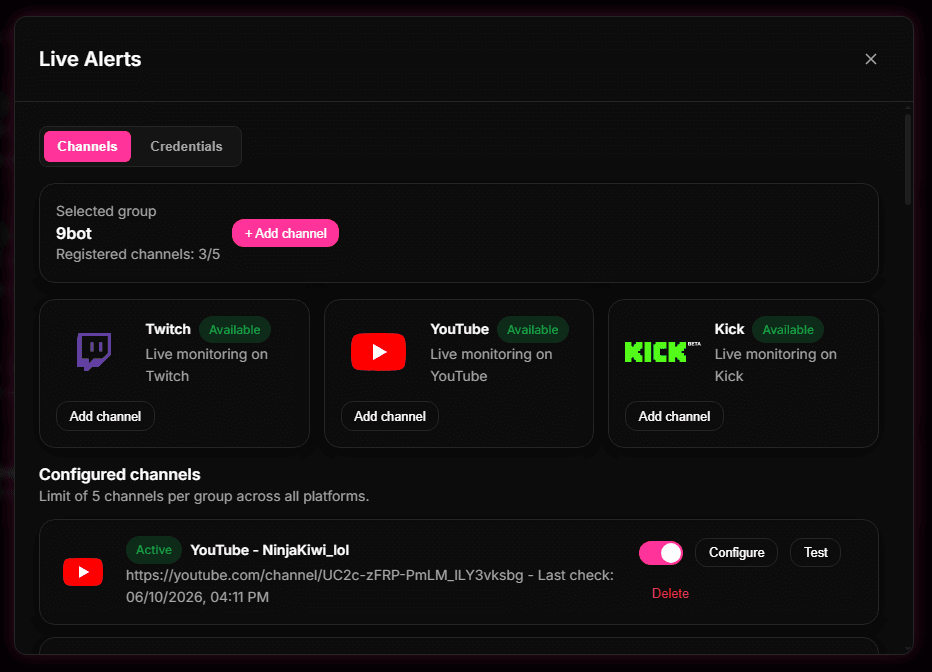Click the "Configured channels" heading
The height and width of the screenshot is (672, 932).
click(x=119, y=474)
